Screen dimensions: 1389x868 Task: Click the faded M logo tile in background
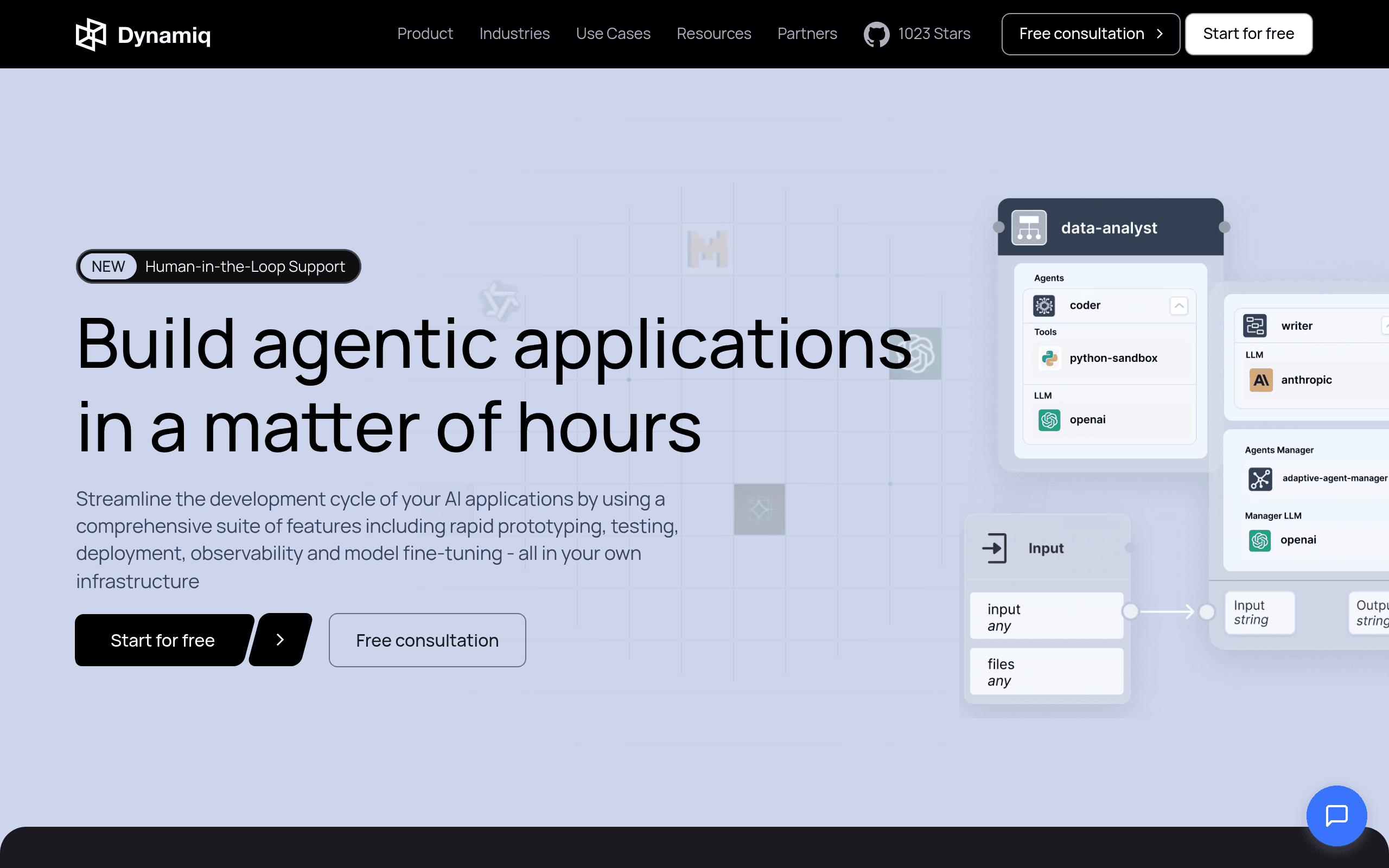click(707, 249)
